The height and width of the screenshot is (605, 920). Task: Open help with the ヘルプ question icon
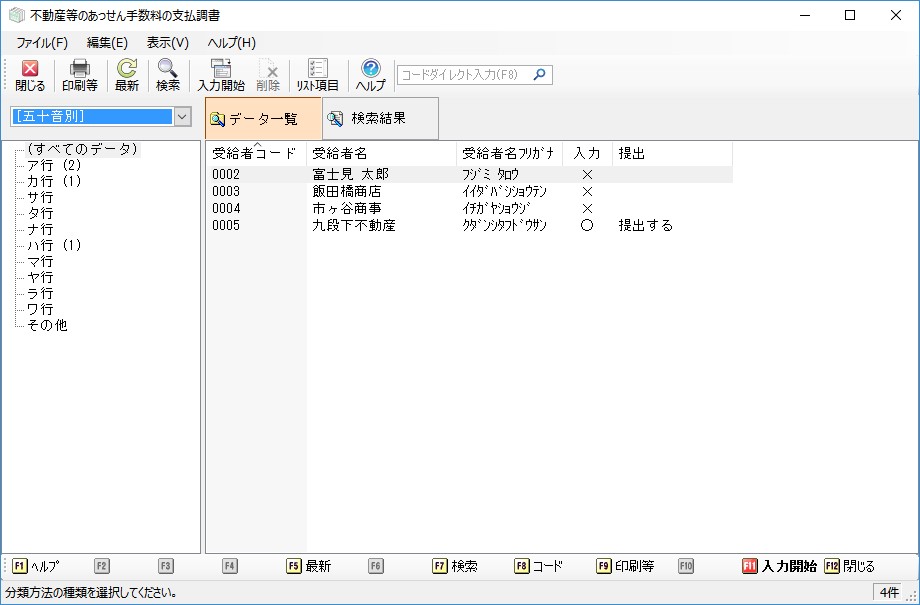[371, 75]
